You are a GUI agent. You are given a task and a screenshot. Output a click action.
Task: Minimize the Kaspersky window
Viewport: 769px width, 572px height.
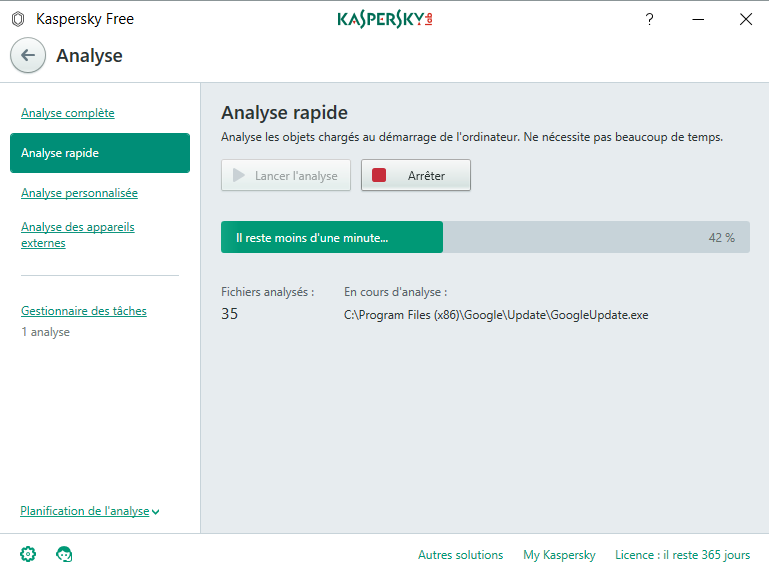pos(697,19)
